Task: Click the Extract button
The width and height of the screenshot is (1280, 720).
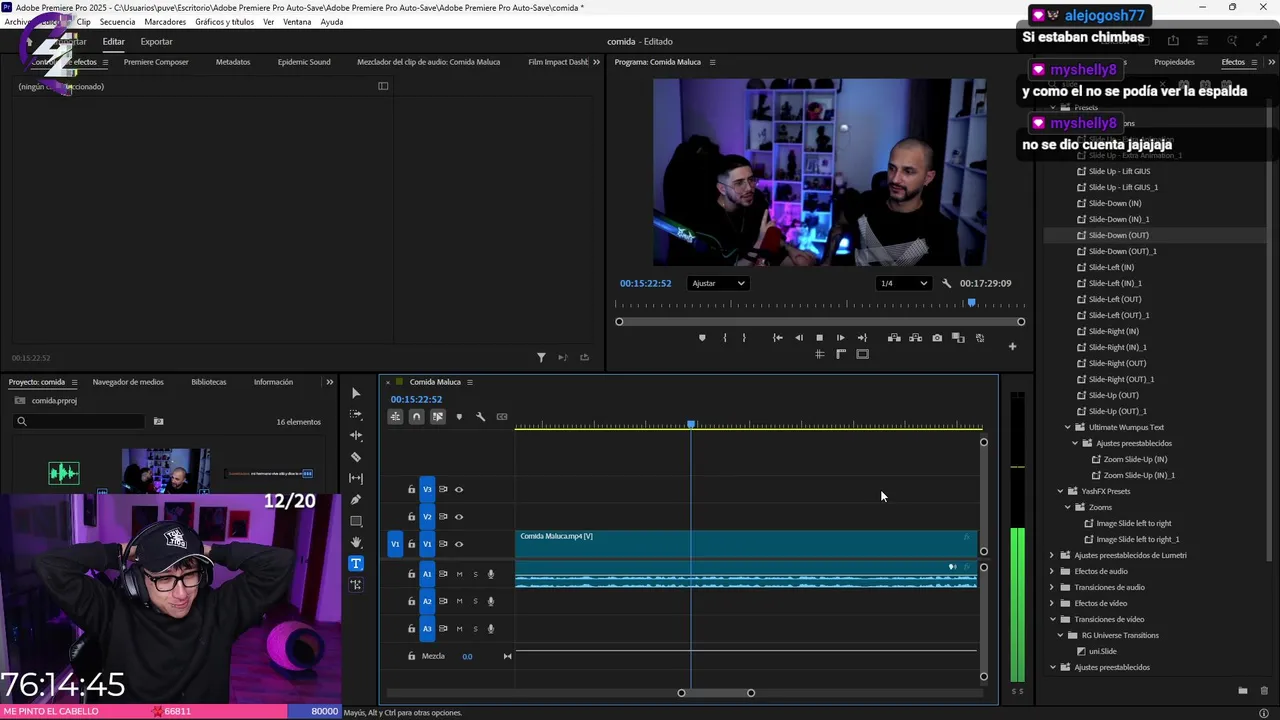Action: pos(915,338)
